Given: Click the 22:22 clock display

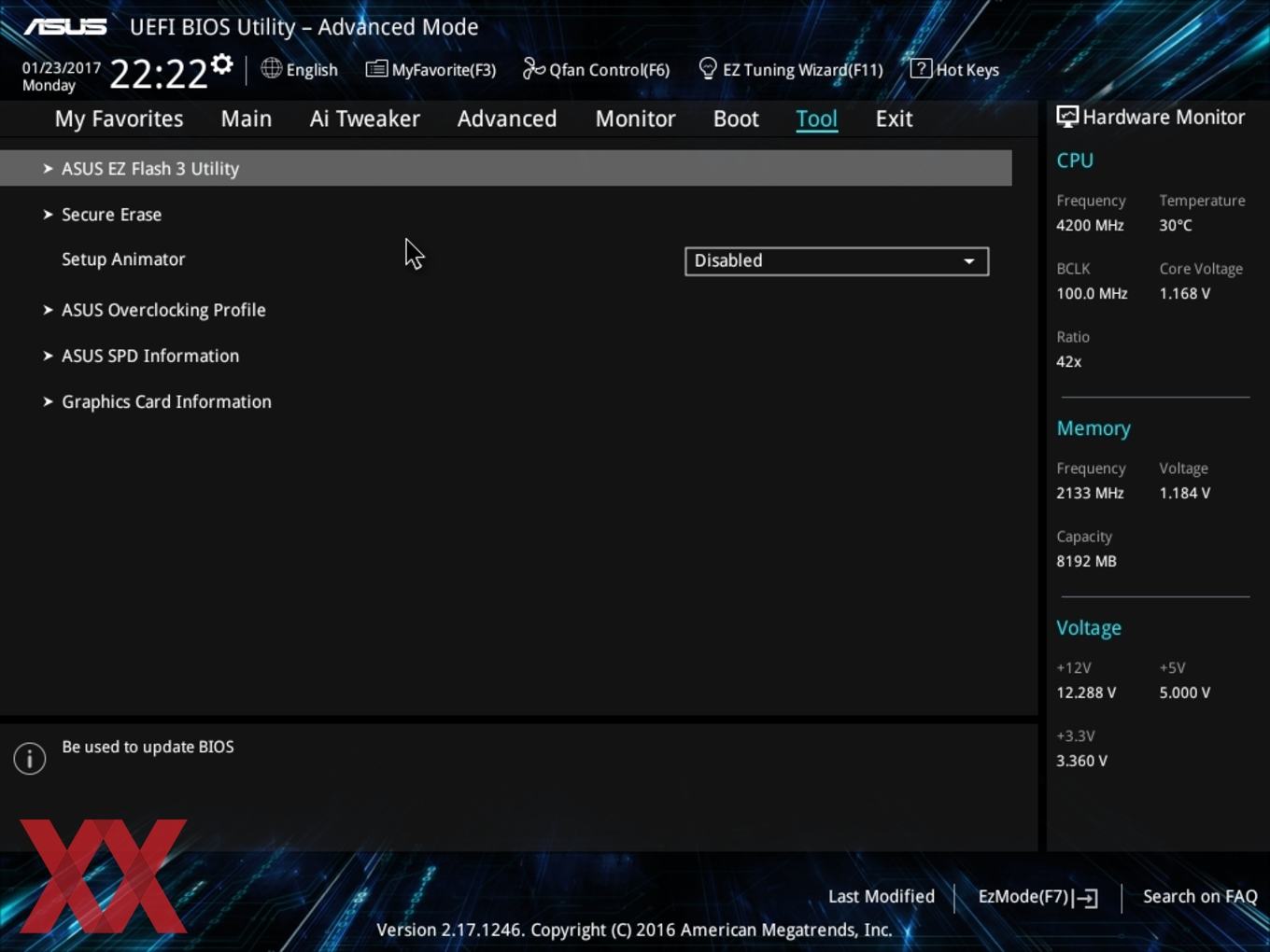Looking at the screenshot, I should tap(158, 74).
